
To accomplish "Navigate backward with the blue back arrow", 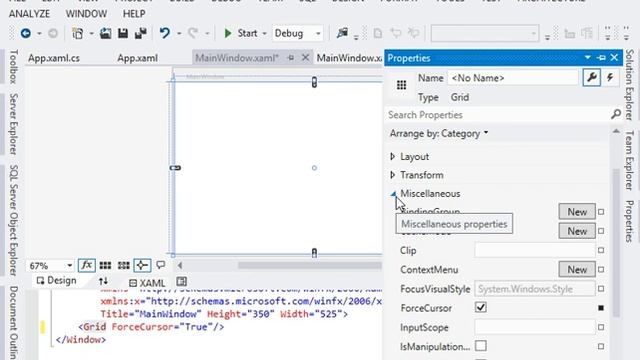I will point(25,33).
